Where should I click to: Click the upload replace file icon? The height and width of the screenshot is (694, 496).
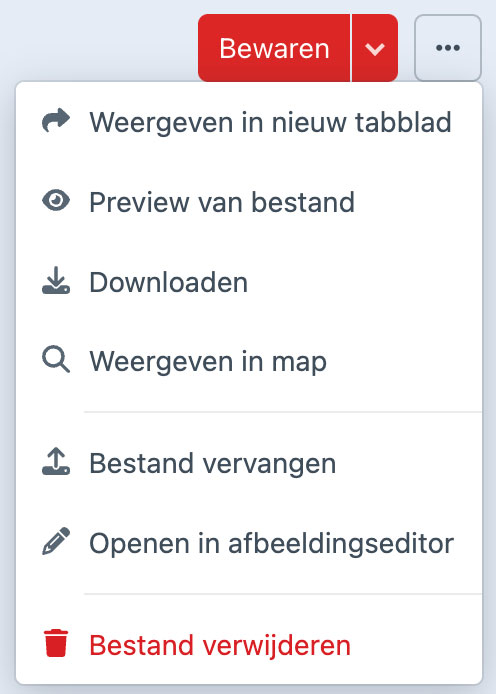(x=56, y=461)
